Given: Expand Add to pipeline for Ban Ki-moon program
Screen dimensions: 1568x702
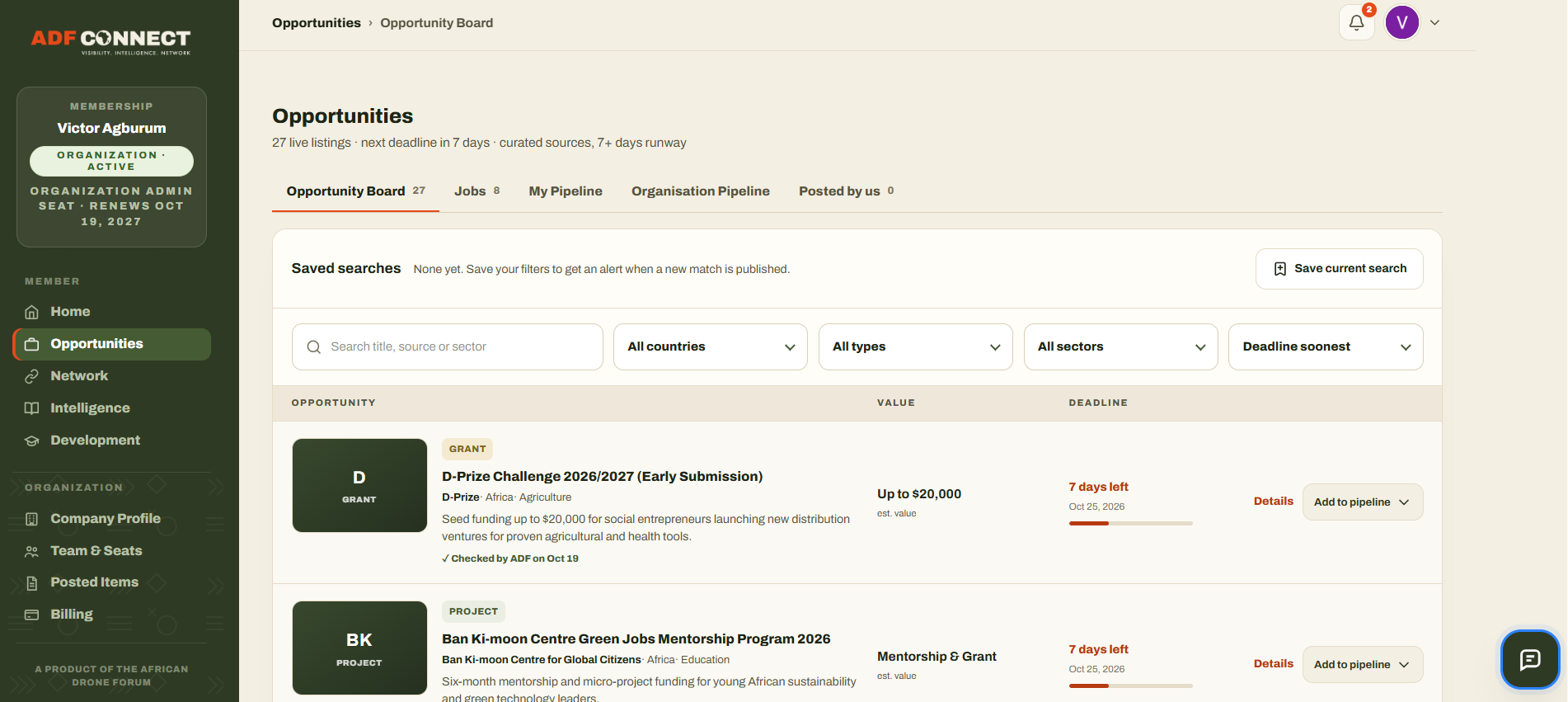Looking at the screenshot, I should click(1362, 665).
